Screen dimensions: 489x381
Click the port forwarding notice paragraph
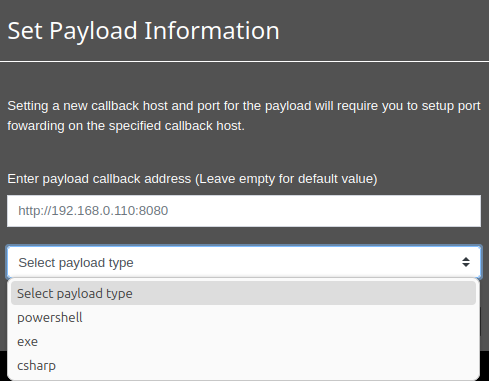click(244, 116)
